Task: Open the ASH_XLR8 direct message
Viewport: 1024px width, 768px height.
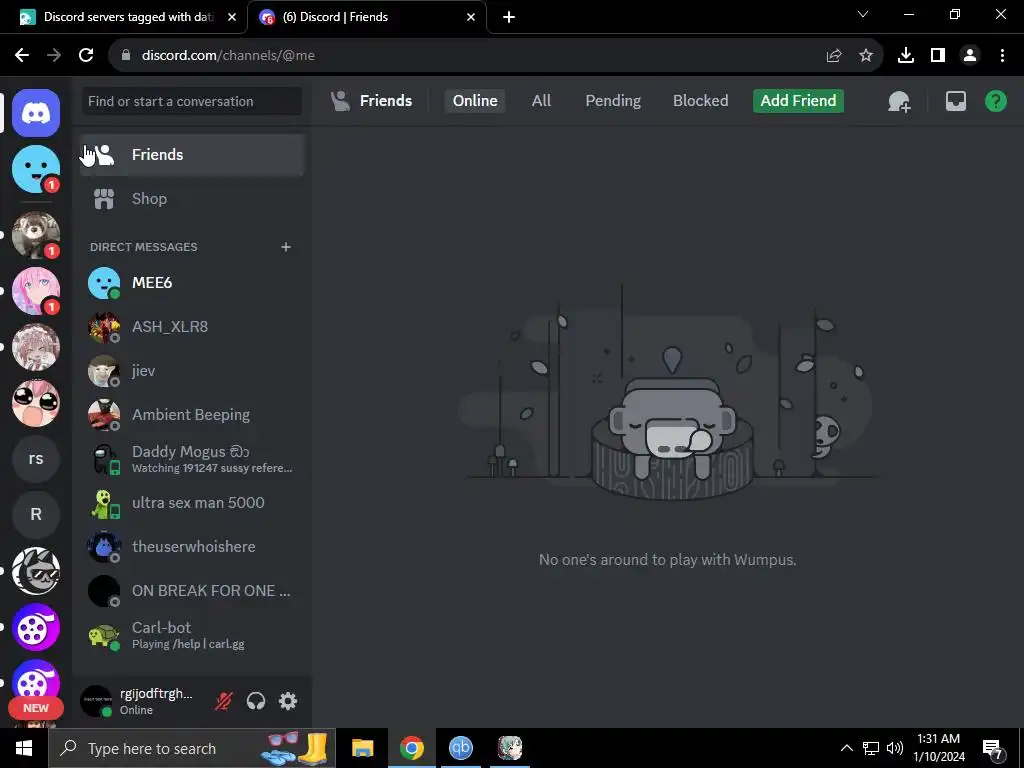Action: click(192, 327)
